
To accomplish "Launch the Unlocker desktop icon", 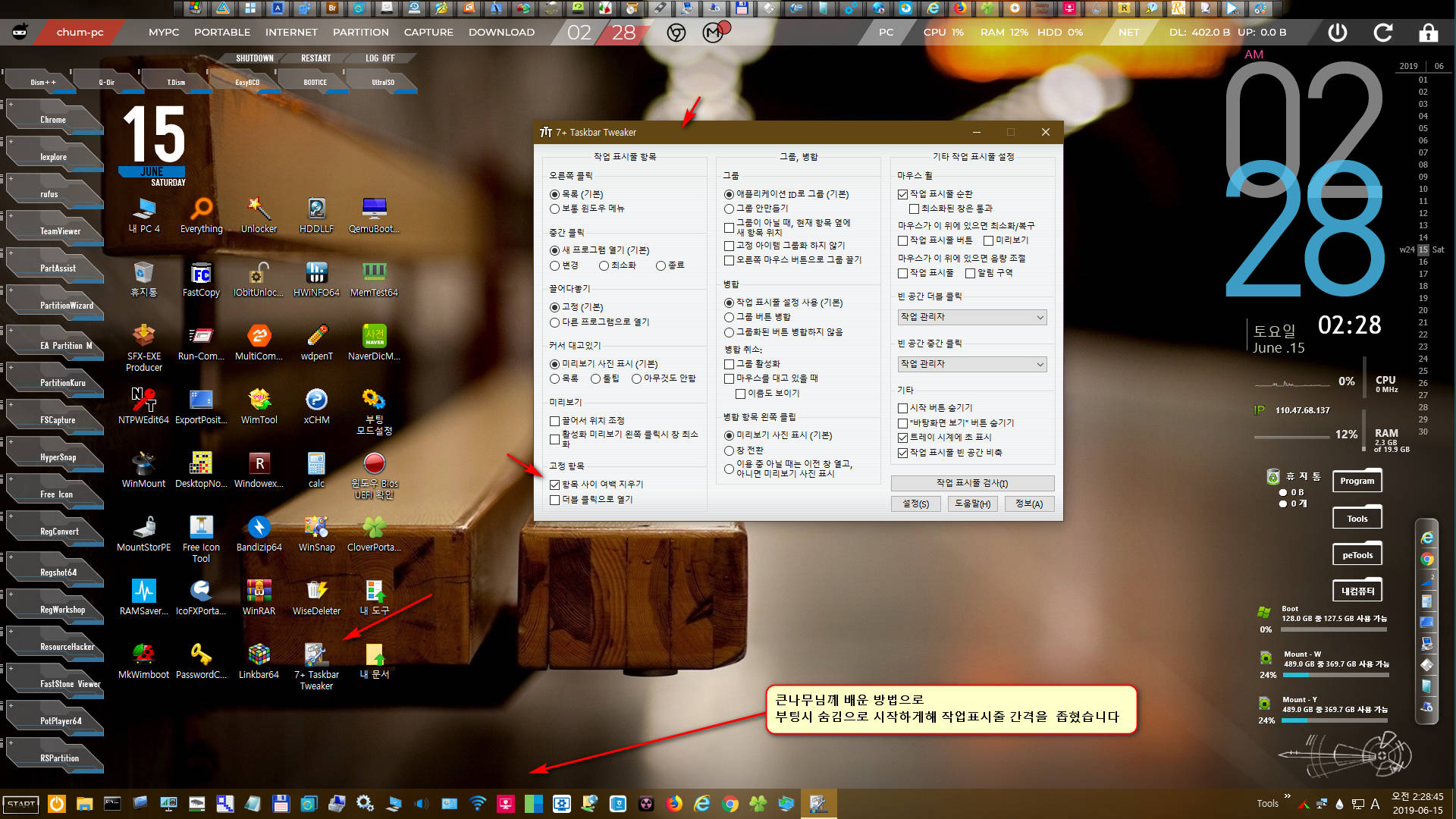I will coord(259,215).
